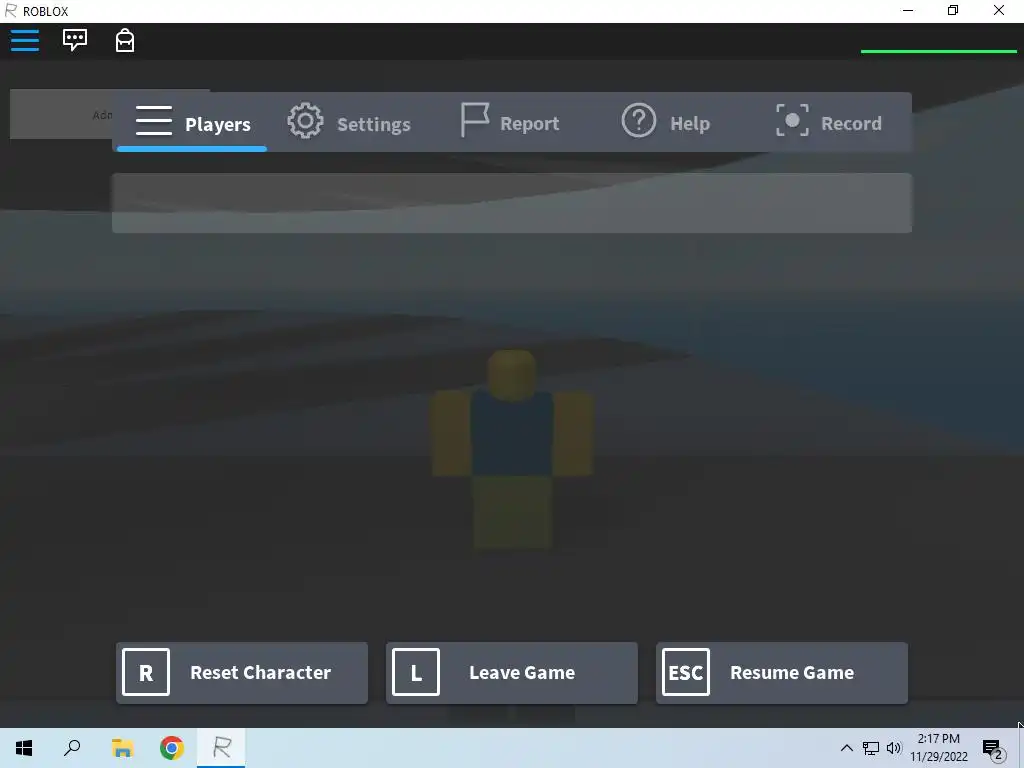Image resolution: width=1024 pixels, height=768 pixels.
Task: Open the Roblox hamburger menu icon
Action: pyautogui.click(x=25, y=40)
